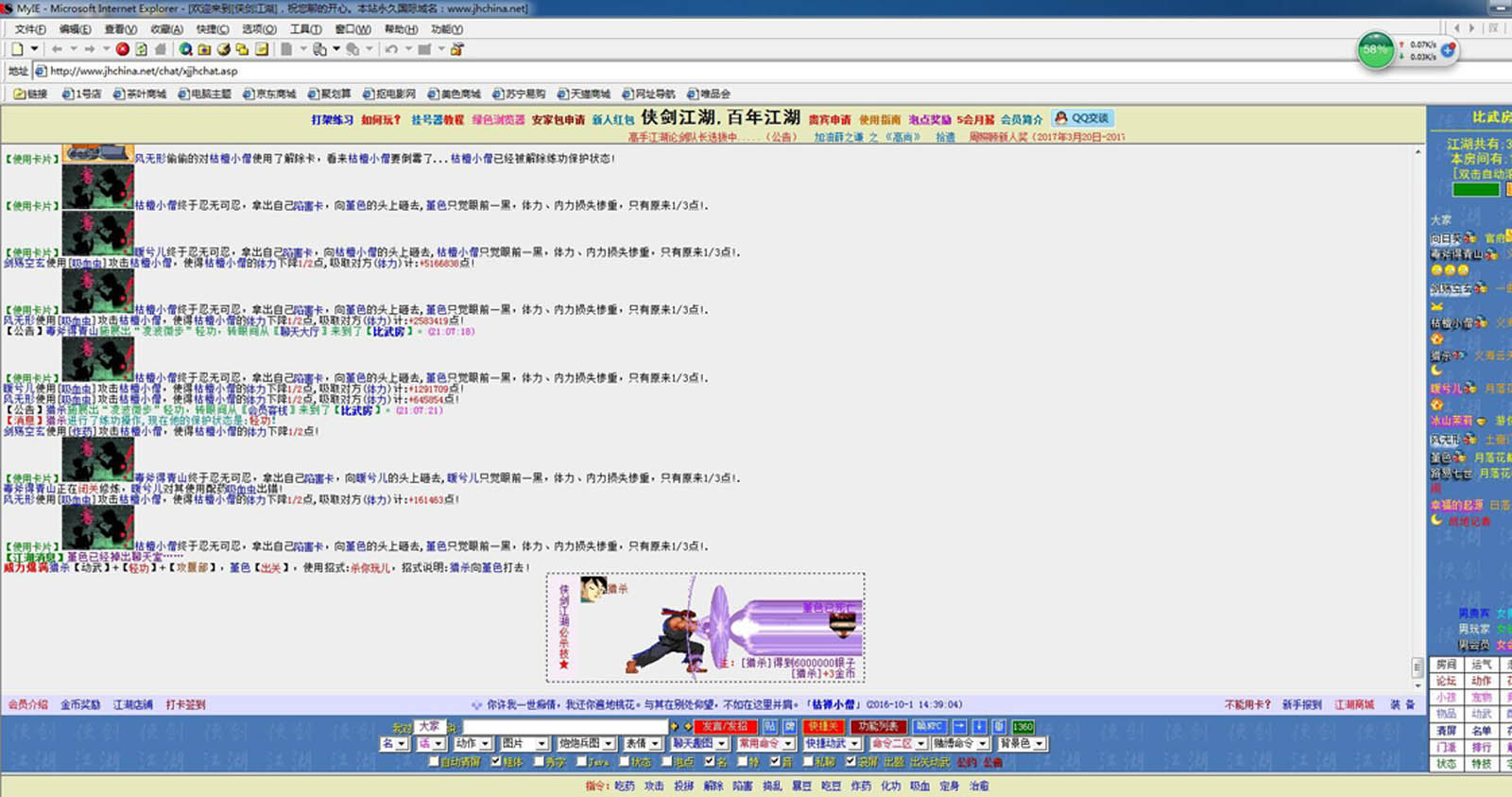Image resolution: width=1512 pixels, height=797 pixels.
Task: Click the green 58% speed indicator circle
Action: [x=1376, y=49]
